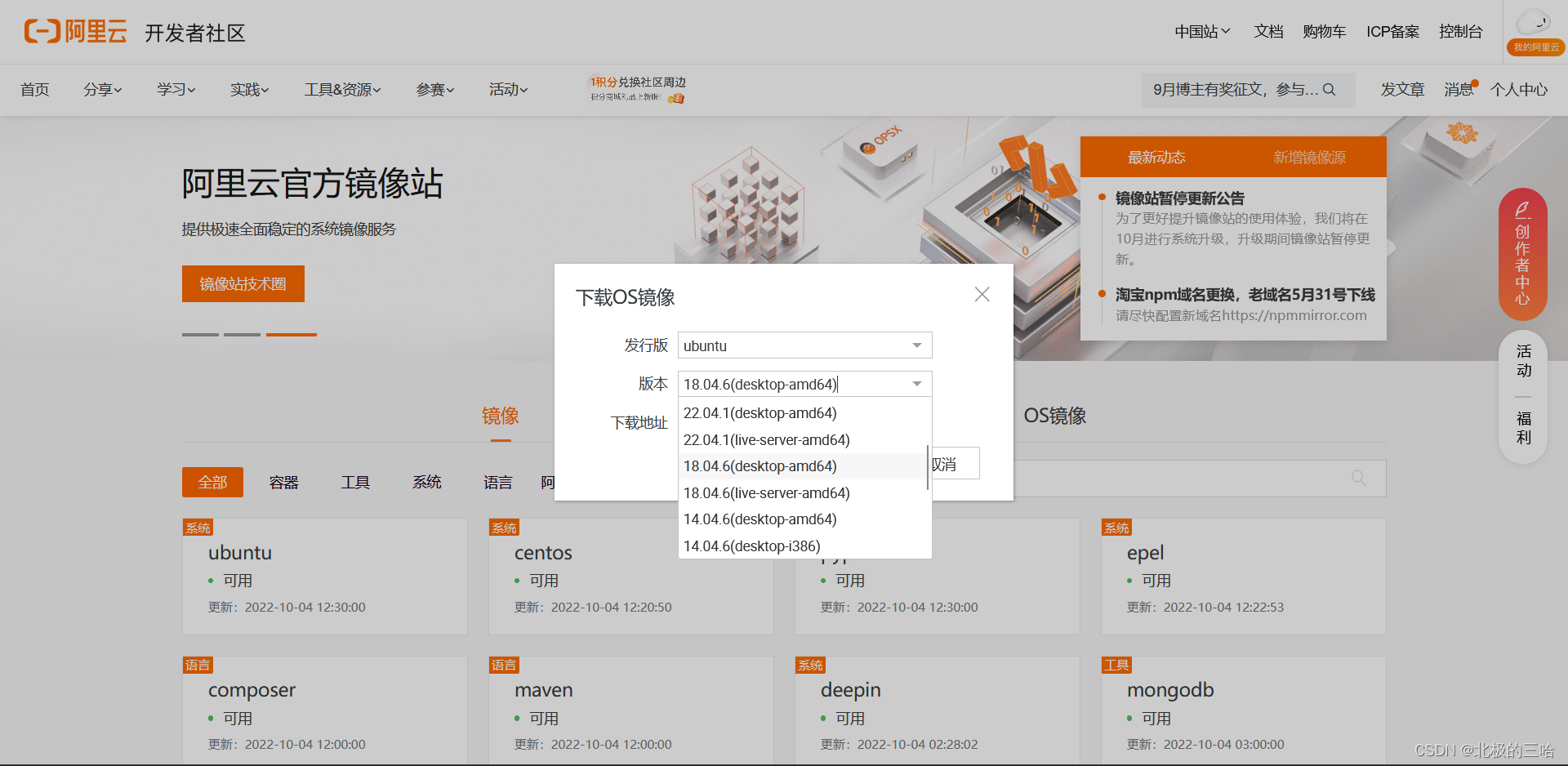This screenshot has width=1568, height=766.
Task: Click the mirror search input field
Action: pos(1184,479)
